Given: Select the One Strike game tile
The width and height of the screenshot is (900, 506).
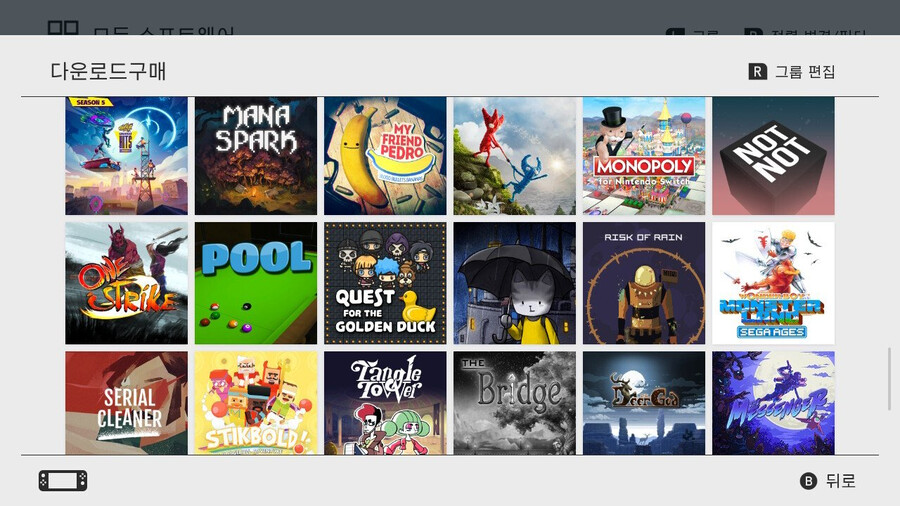Looking at the screenshot, I should click(126, 283).
